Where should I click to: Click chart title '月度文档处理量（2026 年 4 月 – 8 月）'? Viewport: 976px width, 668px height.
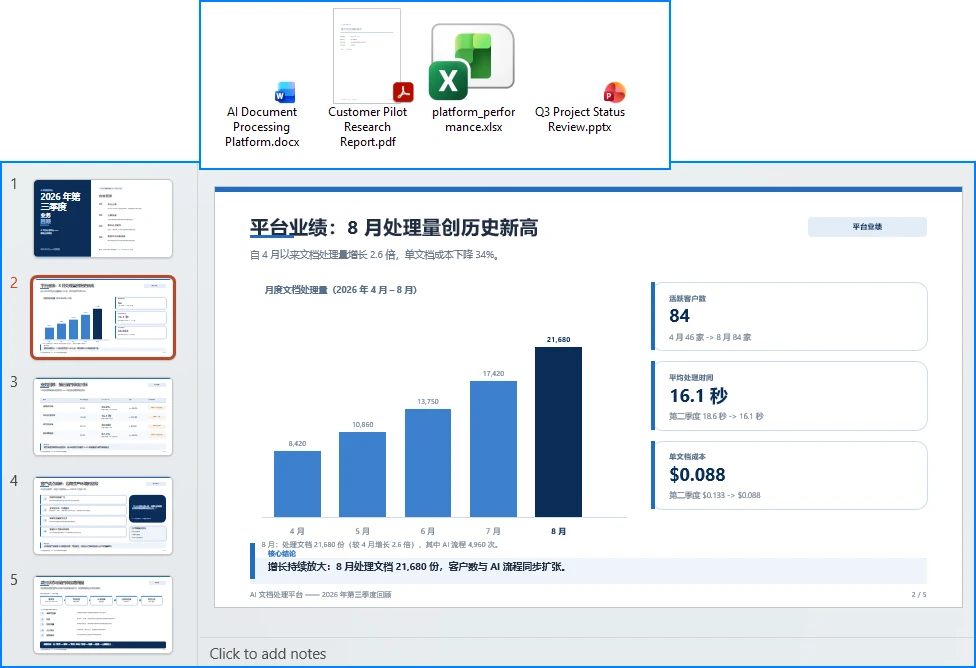(x=340, y=290)
